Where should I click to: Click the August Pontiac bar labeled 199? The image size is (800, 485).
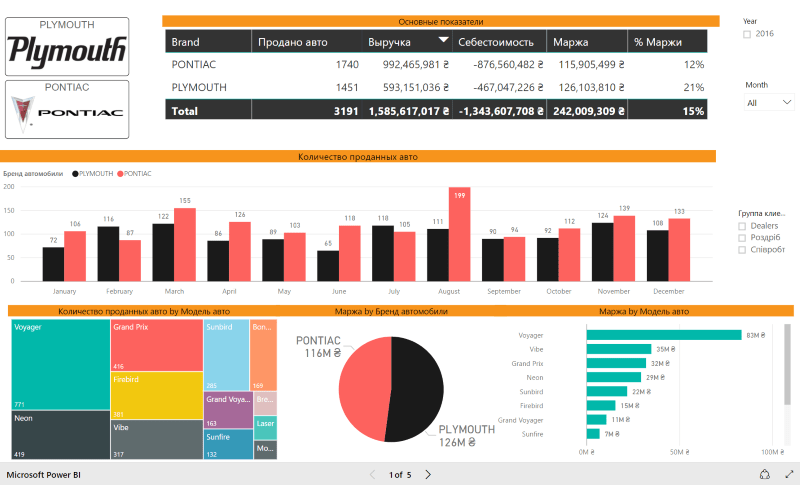(460, 234)
